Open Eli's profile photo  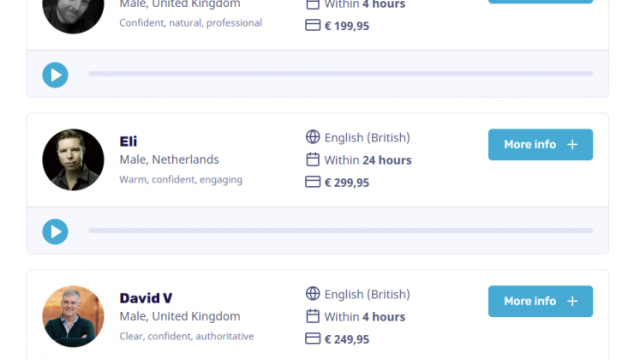73,160
